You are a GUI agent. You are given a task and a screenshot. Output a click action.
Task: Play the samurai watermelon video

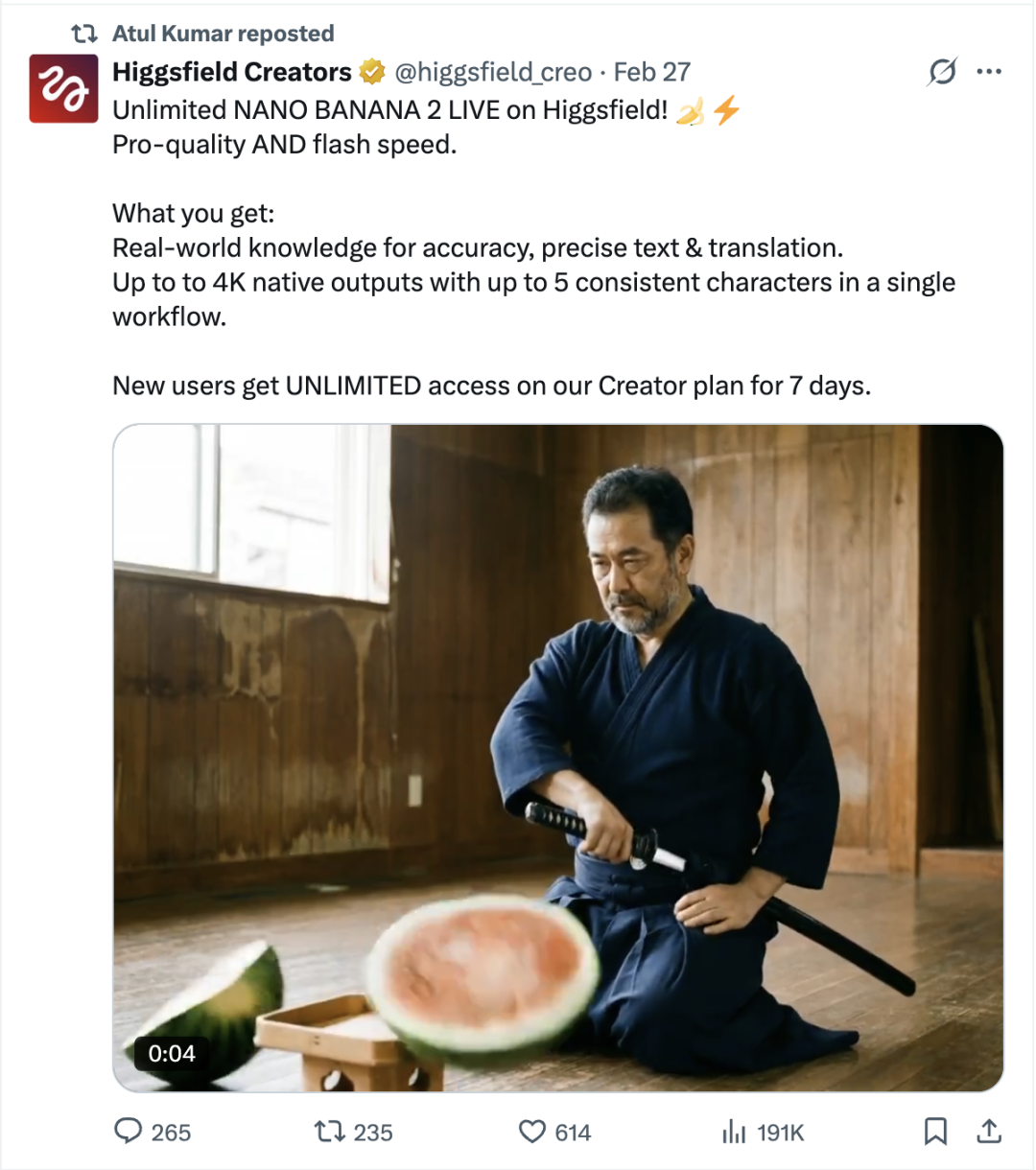click(x=558, y=758)
